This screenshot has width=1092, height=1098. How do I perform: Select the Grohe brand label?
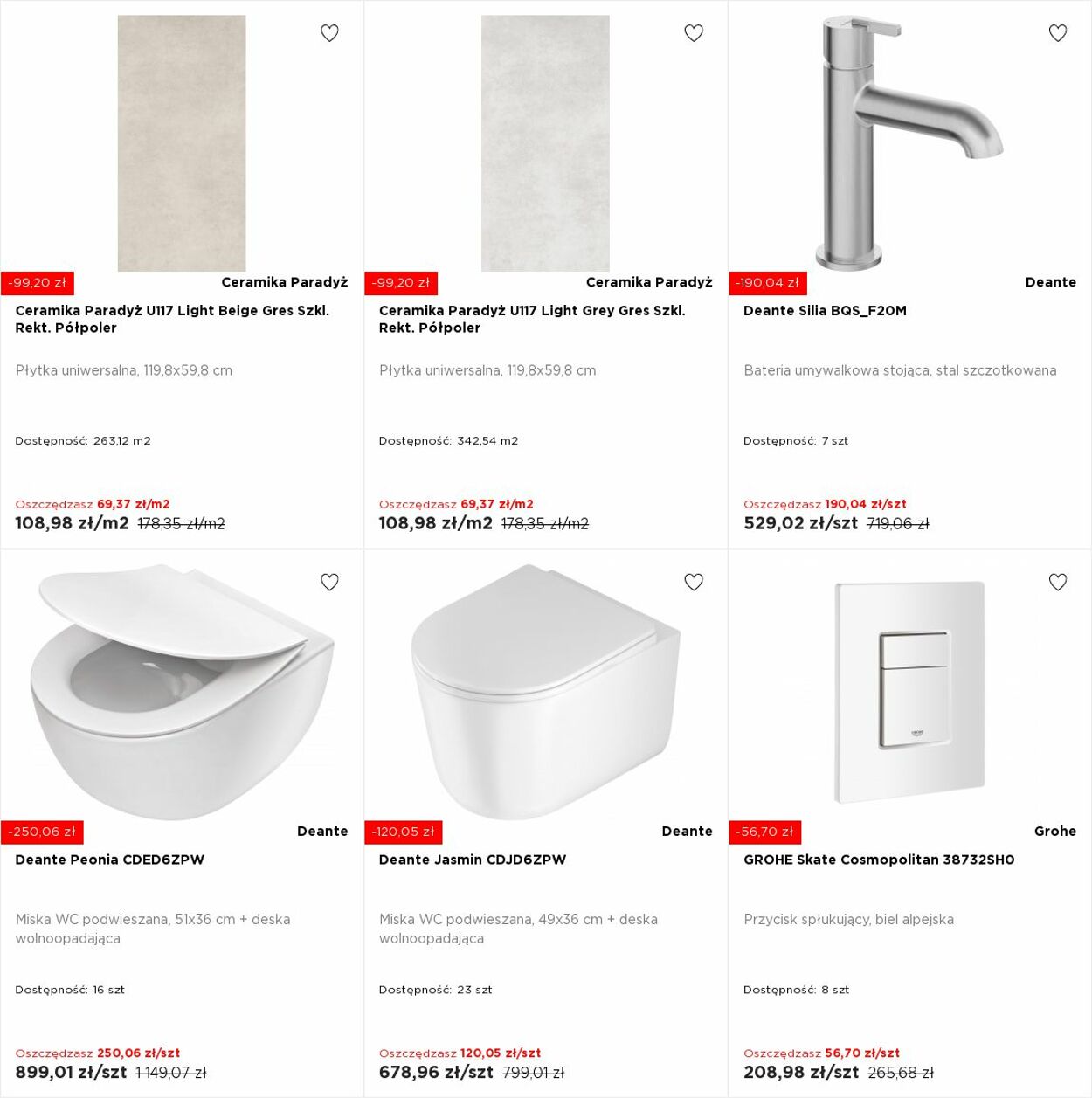coord(1054,832)
